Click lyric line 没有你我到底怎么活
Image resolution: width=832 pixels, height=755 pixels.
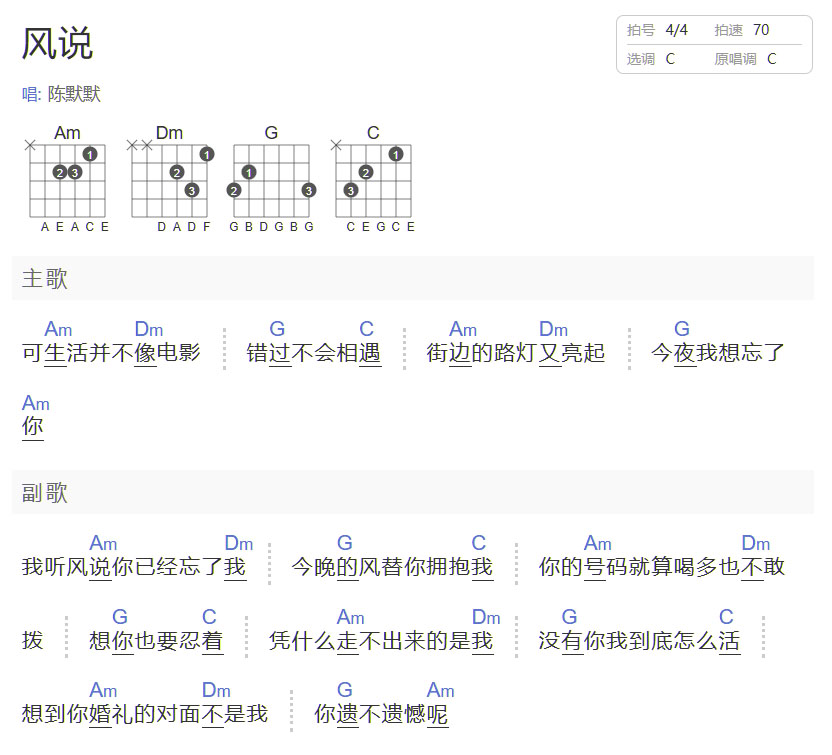click(x=639, y=640)
